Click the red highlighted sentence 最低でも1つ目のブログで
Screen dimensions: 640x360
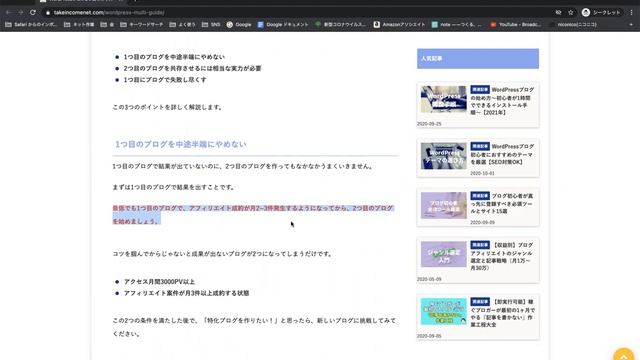253,214
